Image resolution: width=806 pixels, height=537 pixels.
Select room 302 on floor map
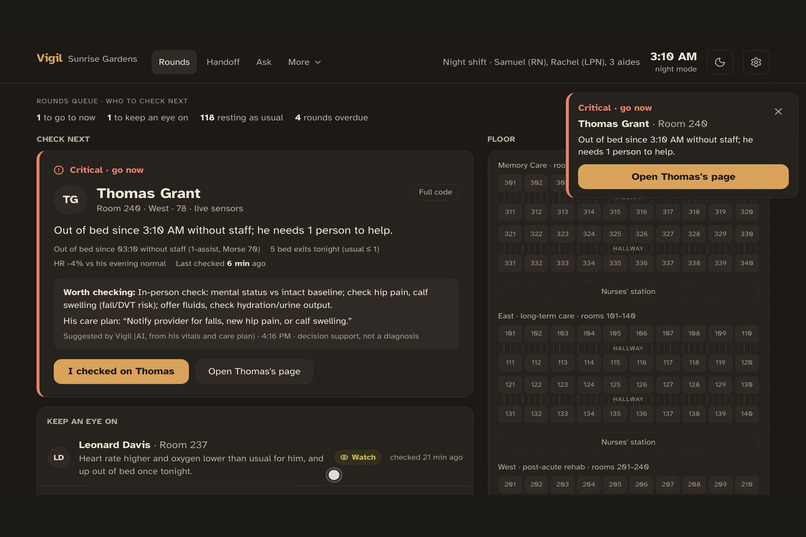coord(536,182)
